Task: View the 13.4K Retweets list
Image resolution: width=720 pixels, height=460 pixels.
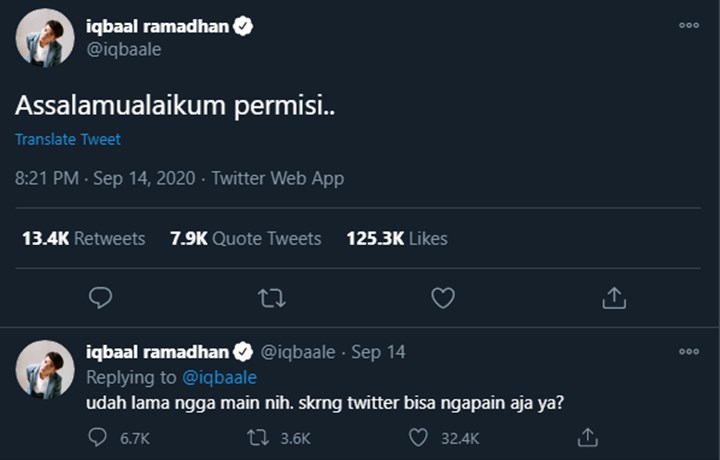Action: pyautogui.click(x=84, y=238)
